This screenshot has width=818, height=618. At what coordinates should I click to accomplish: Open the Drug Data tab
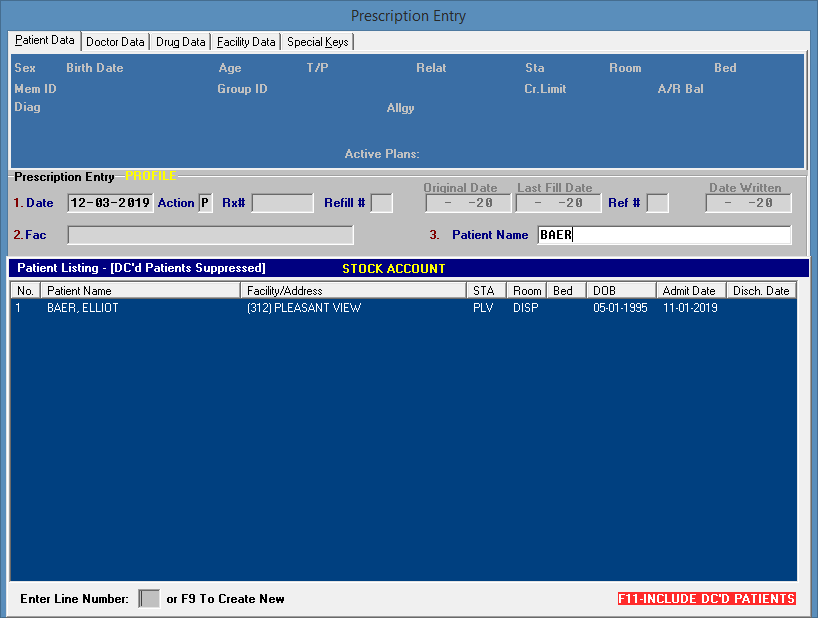pyautogui.click(x=181, y=42)
